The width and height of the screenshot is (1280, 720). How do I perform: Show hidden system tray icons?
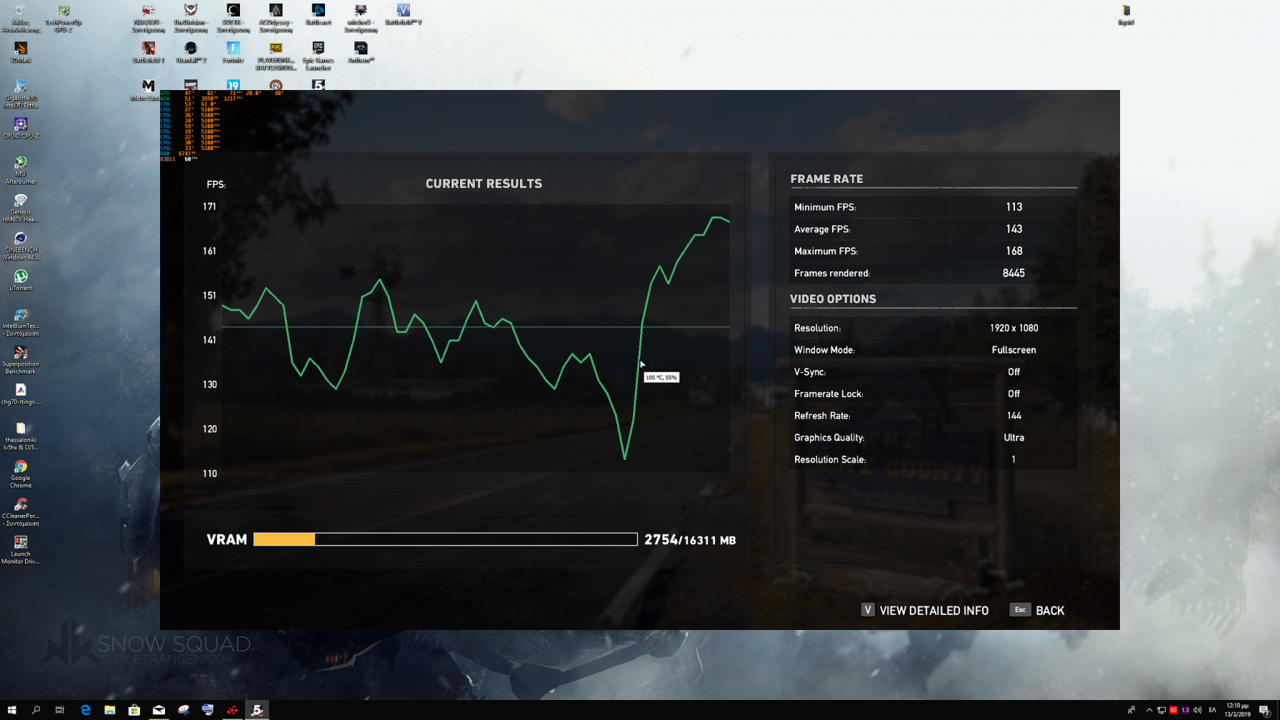tap(1149, 710)
